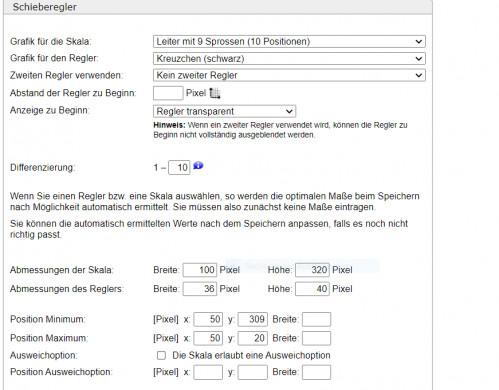The image size is (499, 390).
Task: Click the Schieberegler section header
Action: (218, 7)
